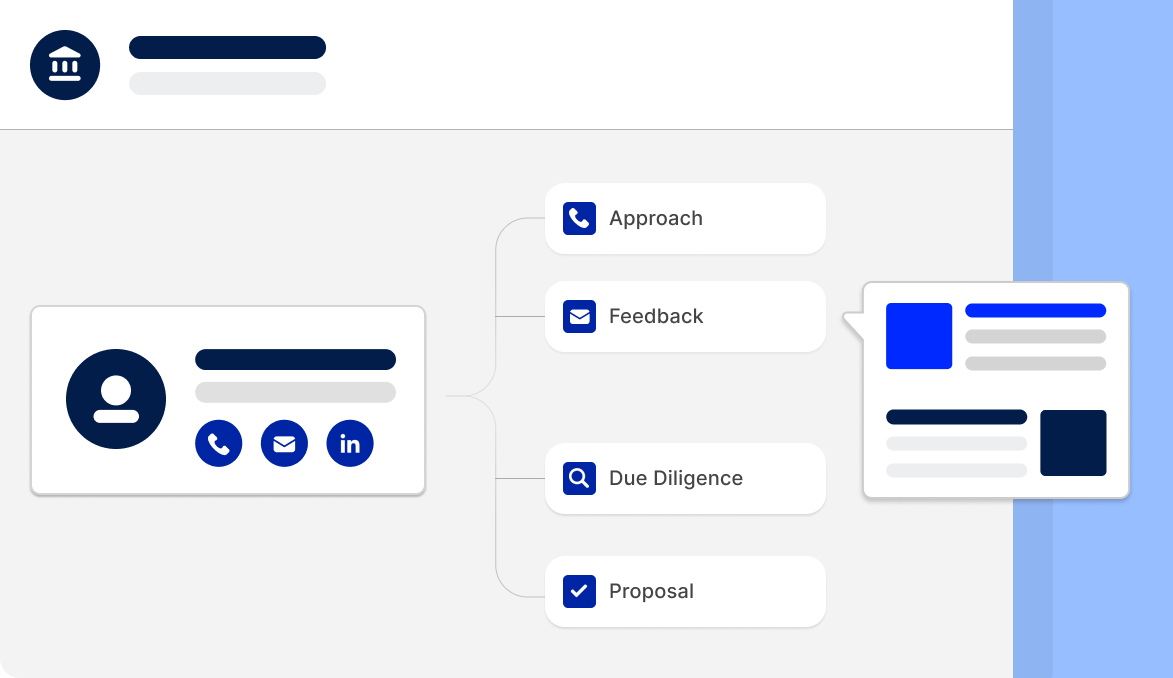Toggle the Proposal checkbox
The height and width of the screenshot is (678, 1173).
[579, 591]
